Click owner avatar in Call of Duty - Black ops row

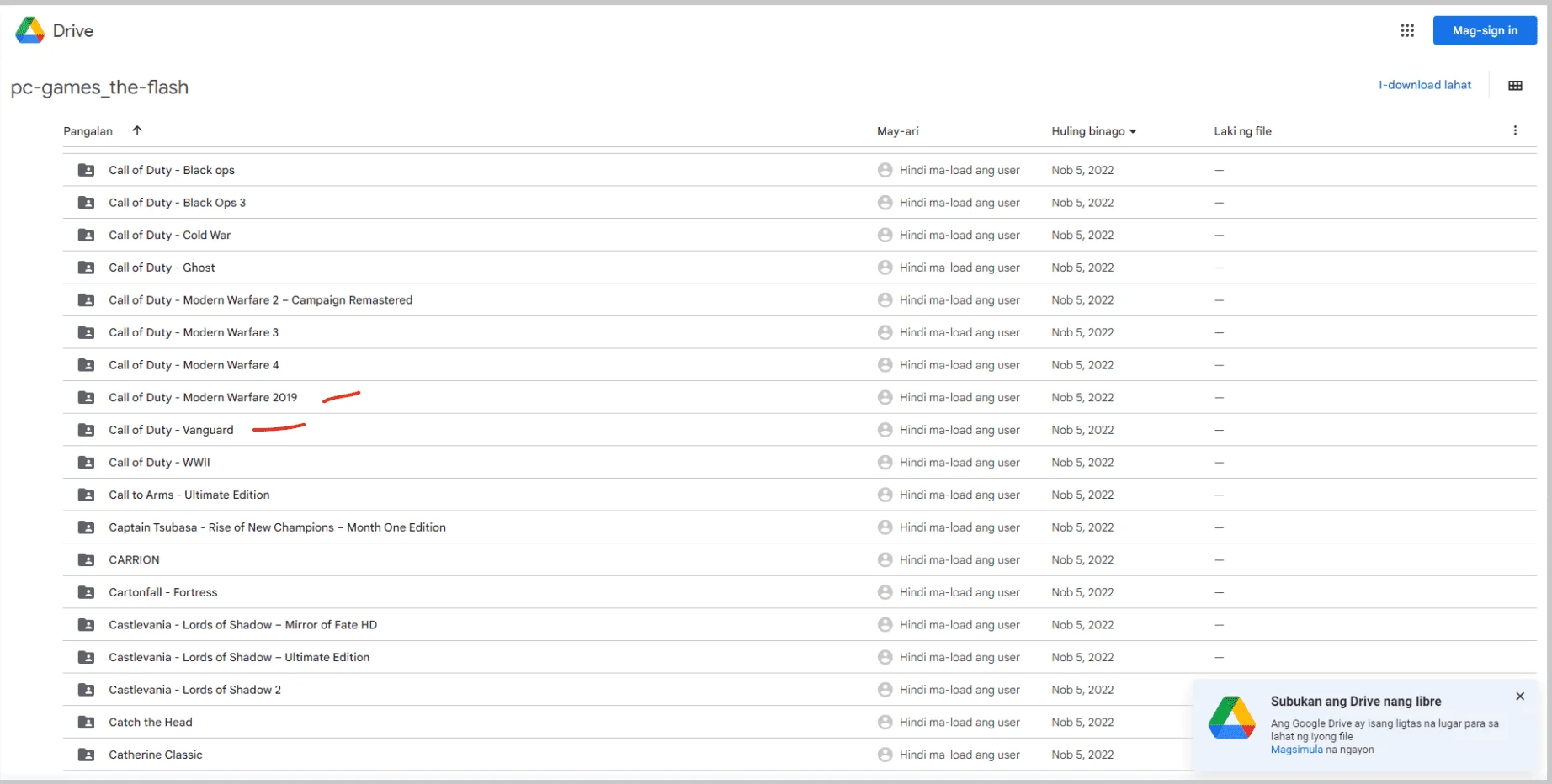(x=885, y=170)
